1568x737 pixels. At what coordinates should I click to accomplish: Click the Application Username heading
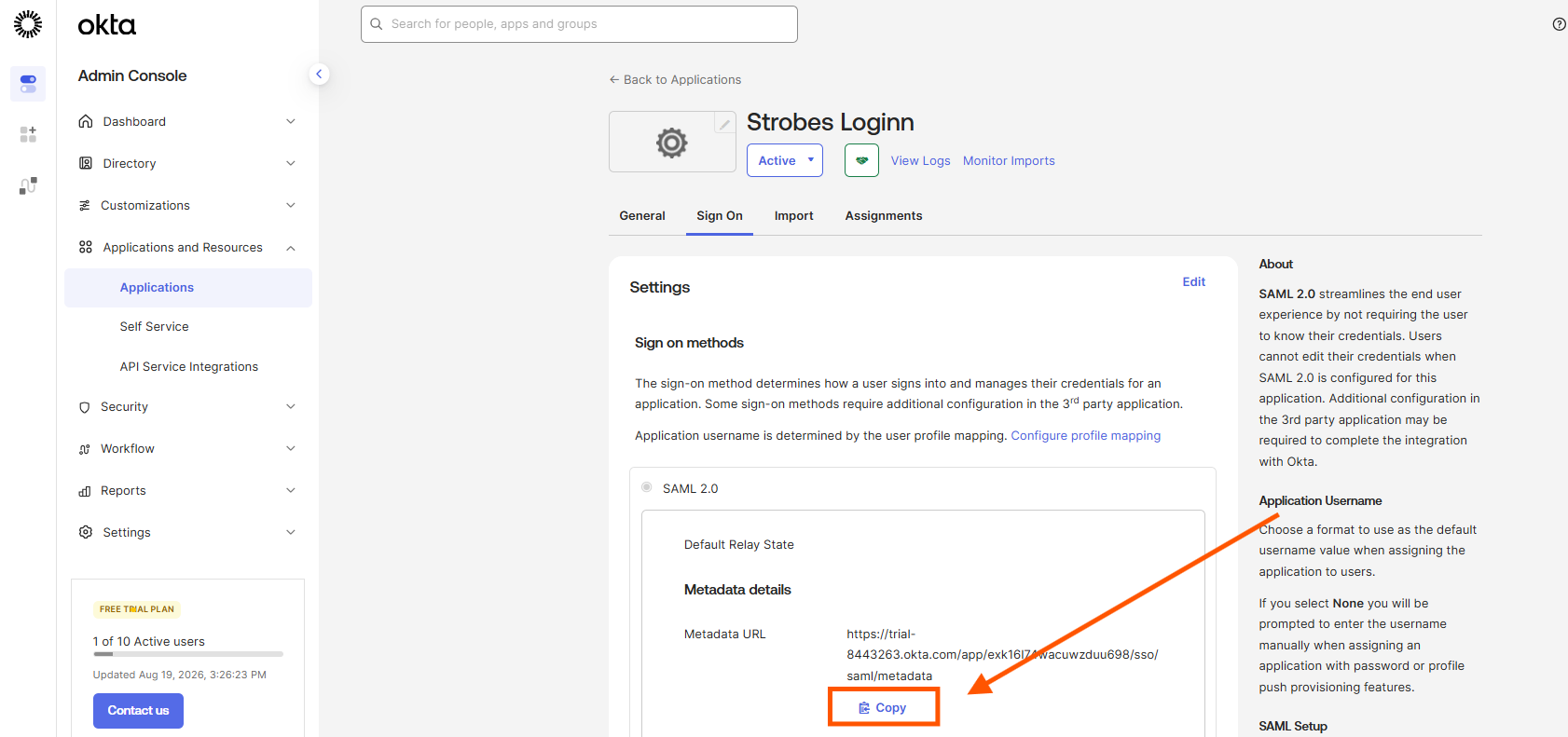coord(1320,501)
